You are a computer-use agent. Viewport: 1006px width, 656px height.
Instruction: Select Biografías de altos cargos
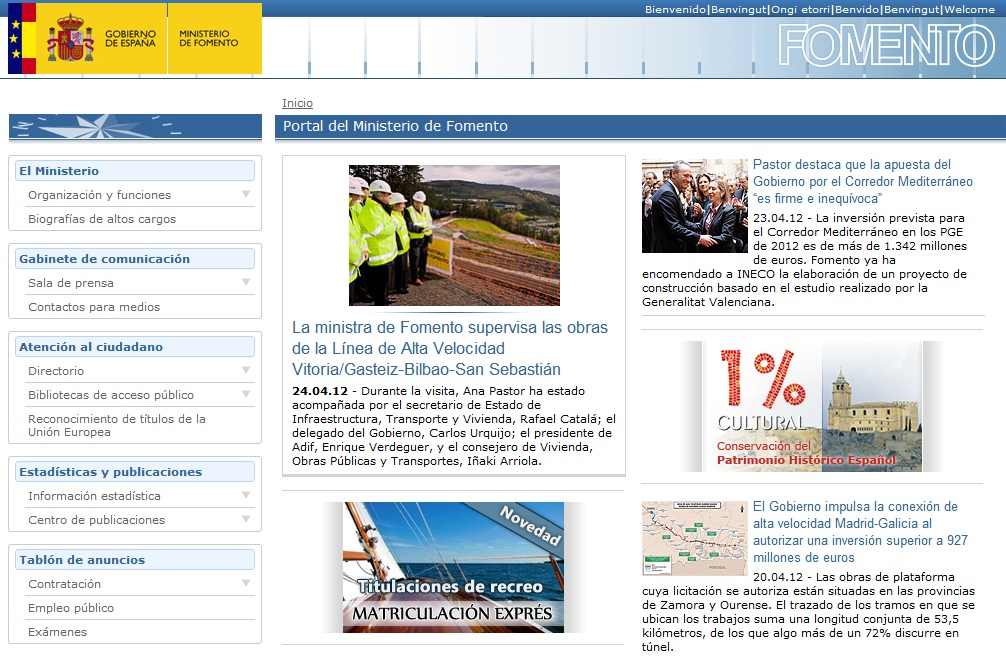click(x=102, y=219)
